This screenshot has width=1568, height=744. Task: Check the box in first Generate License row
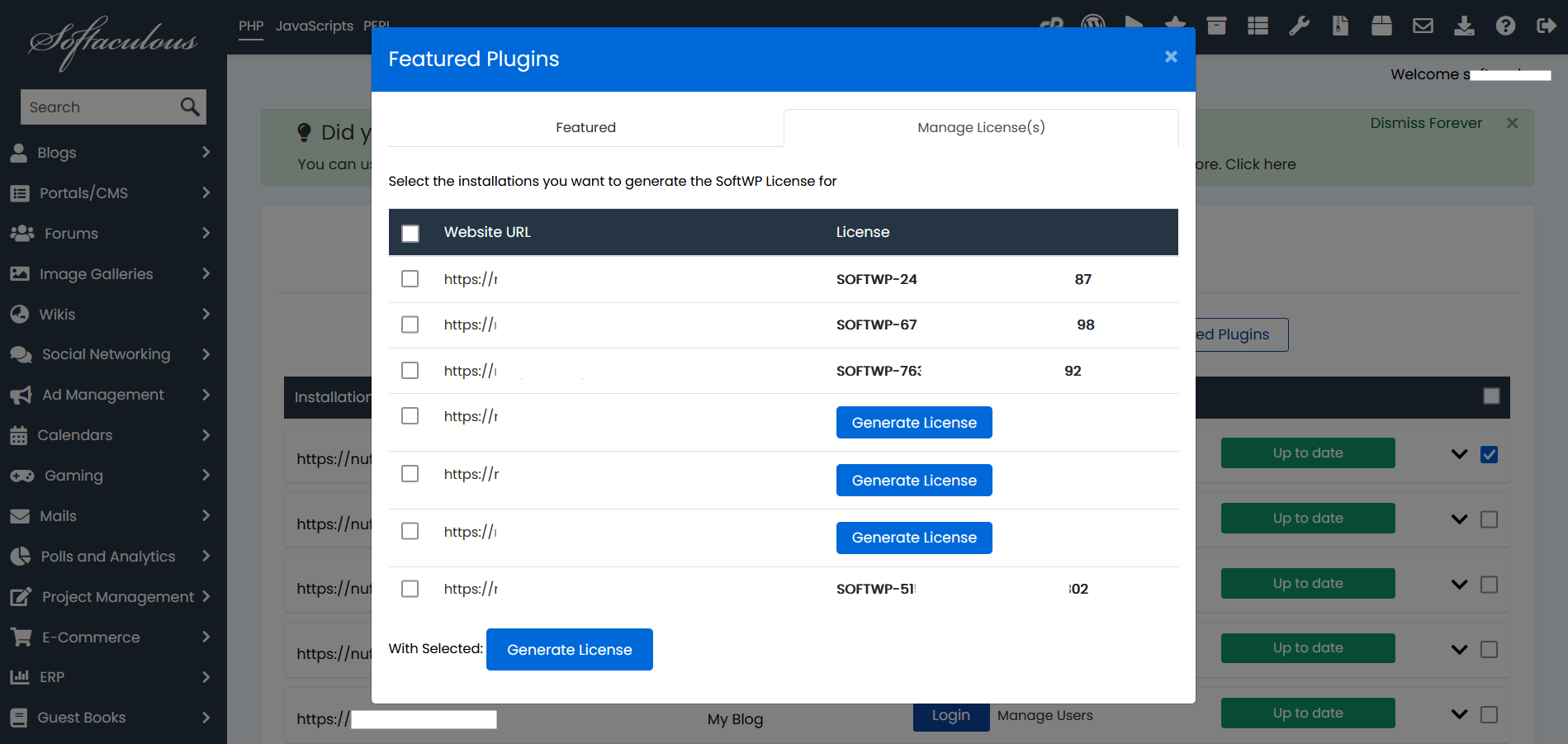tap(410, 416)
